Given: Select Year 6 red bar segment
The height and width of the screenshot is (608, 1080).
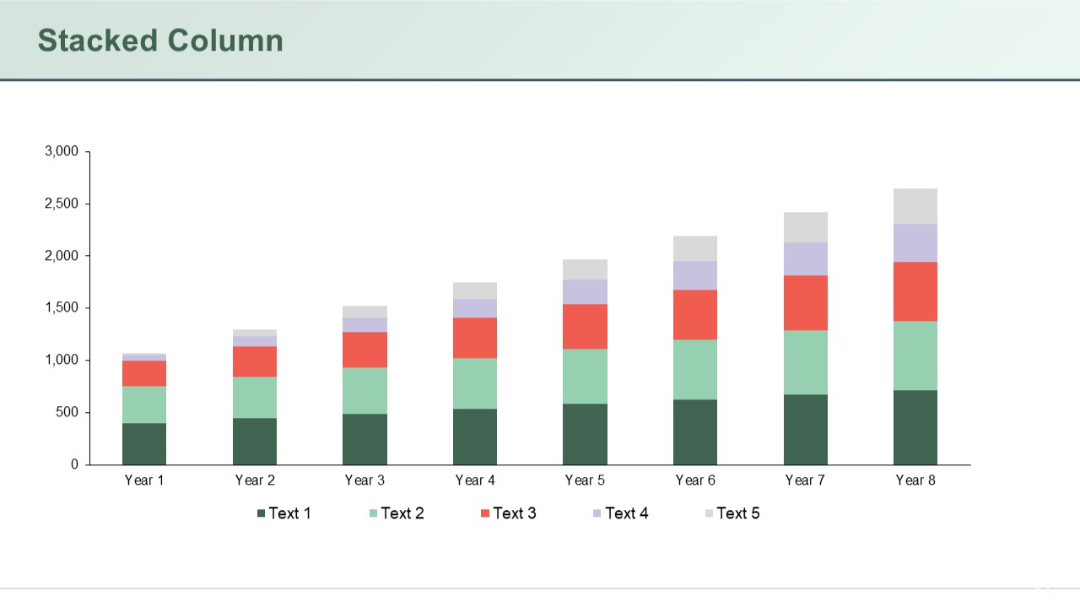Looking at the screenshot, I should [695, 315].
